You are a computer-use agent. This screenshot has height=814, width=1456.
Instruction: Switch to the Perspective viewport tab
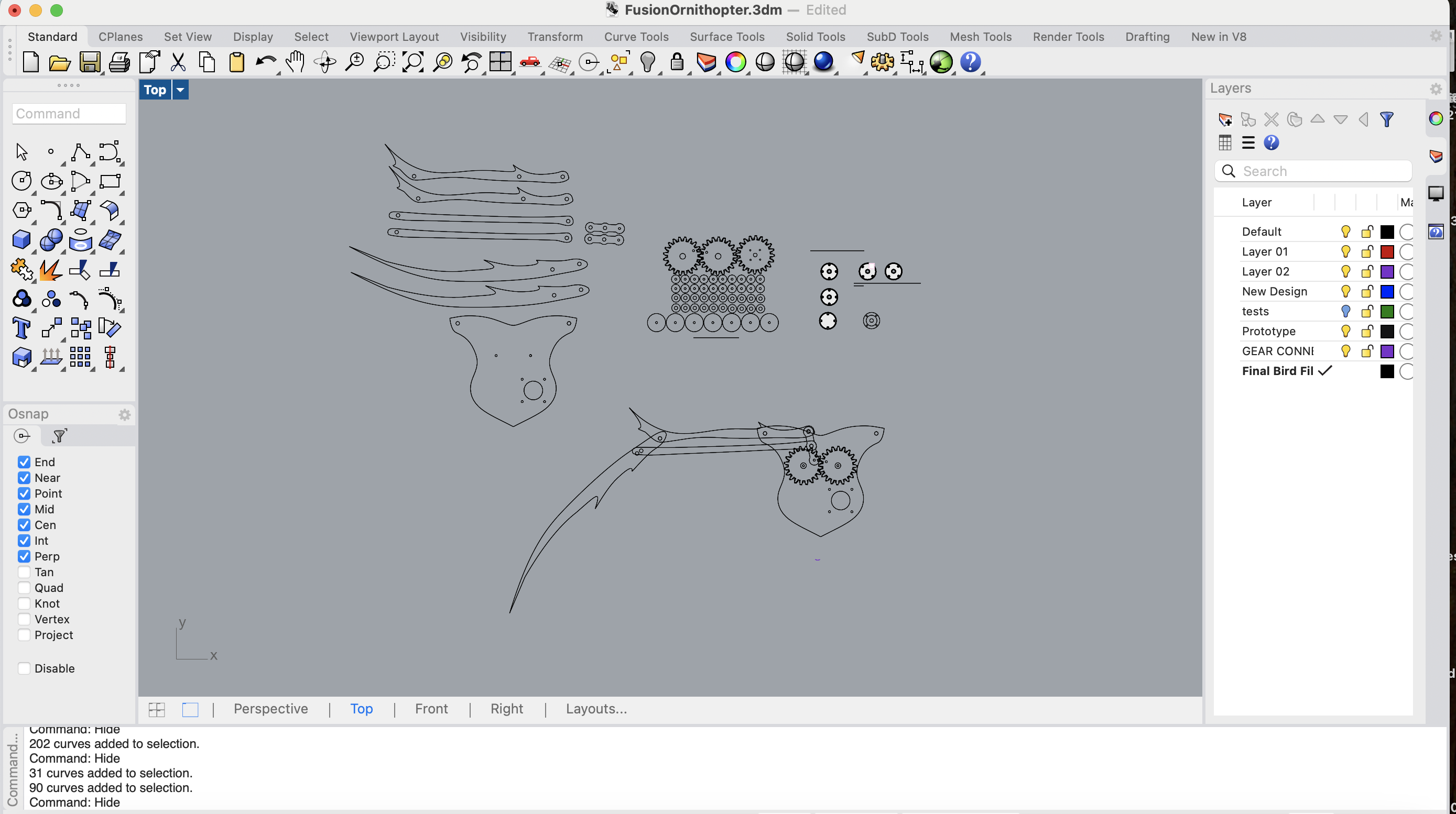click(x=271, y=709)
